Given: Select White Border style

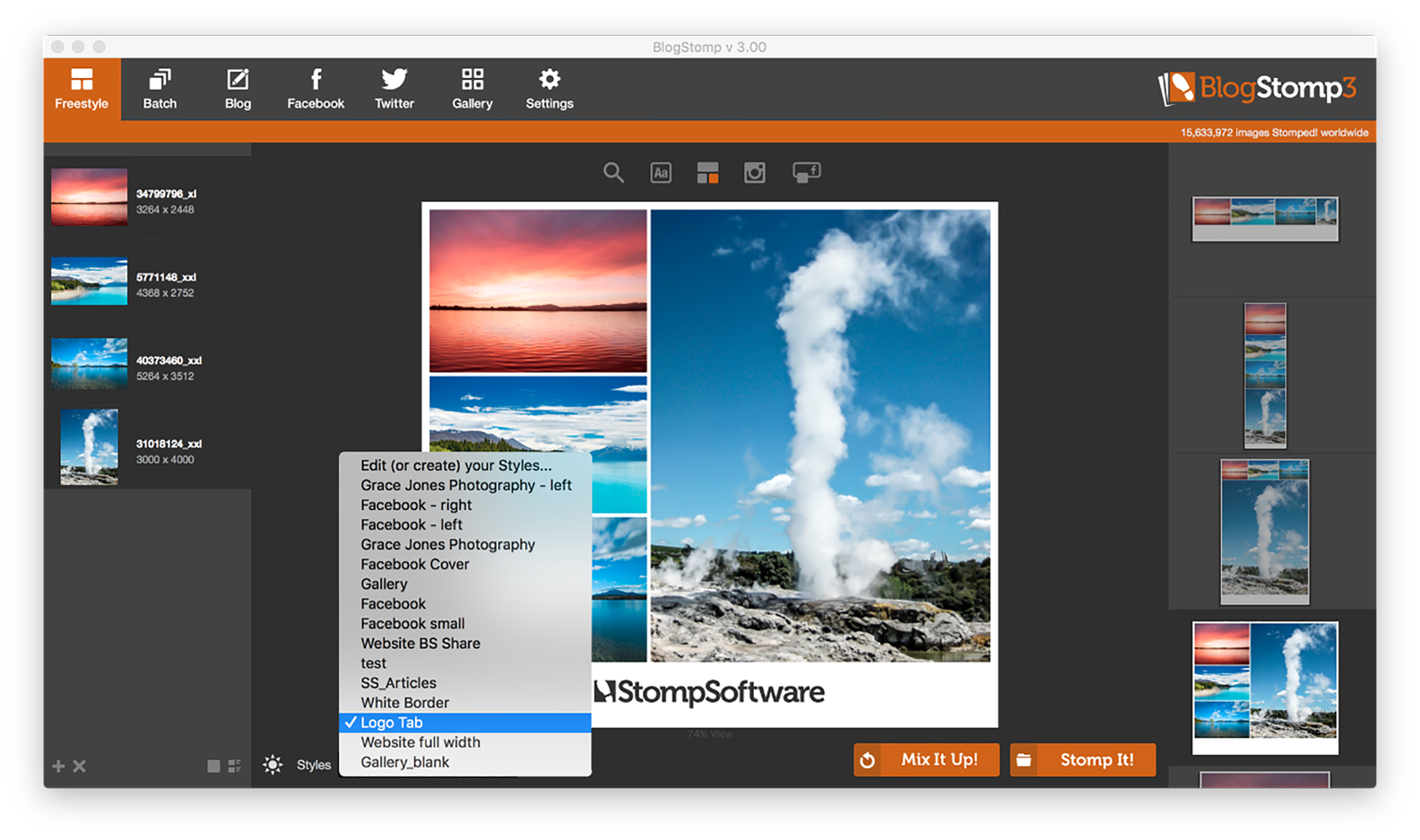Looking at the screenshot, I should click(465, 702).
